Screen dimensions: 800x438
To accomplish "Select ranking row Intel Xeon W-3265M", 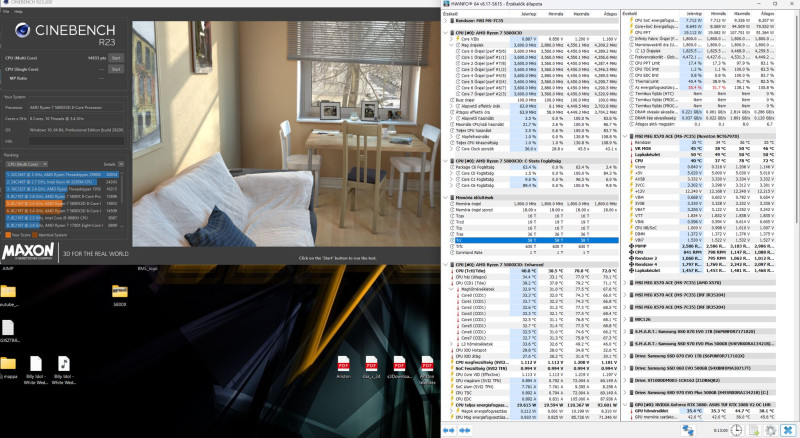I will pos(62,181).
